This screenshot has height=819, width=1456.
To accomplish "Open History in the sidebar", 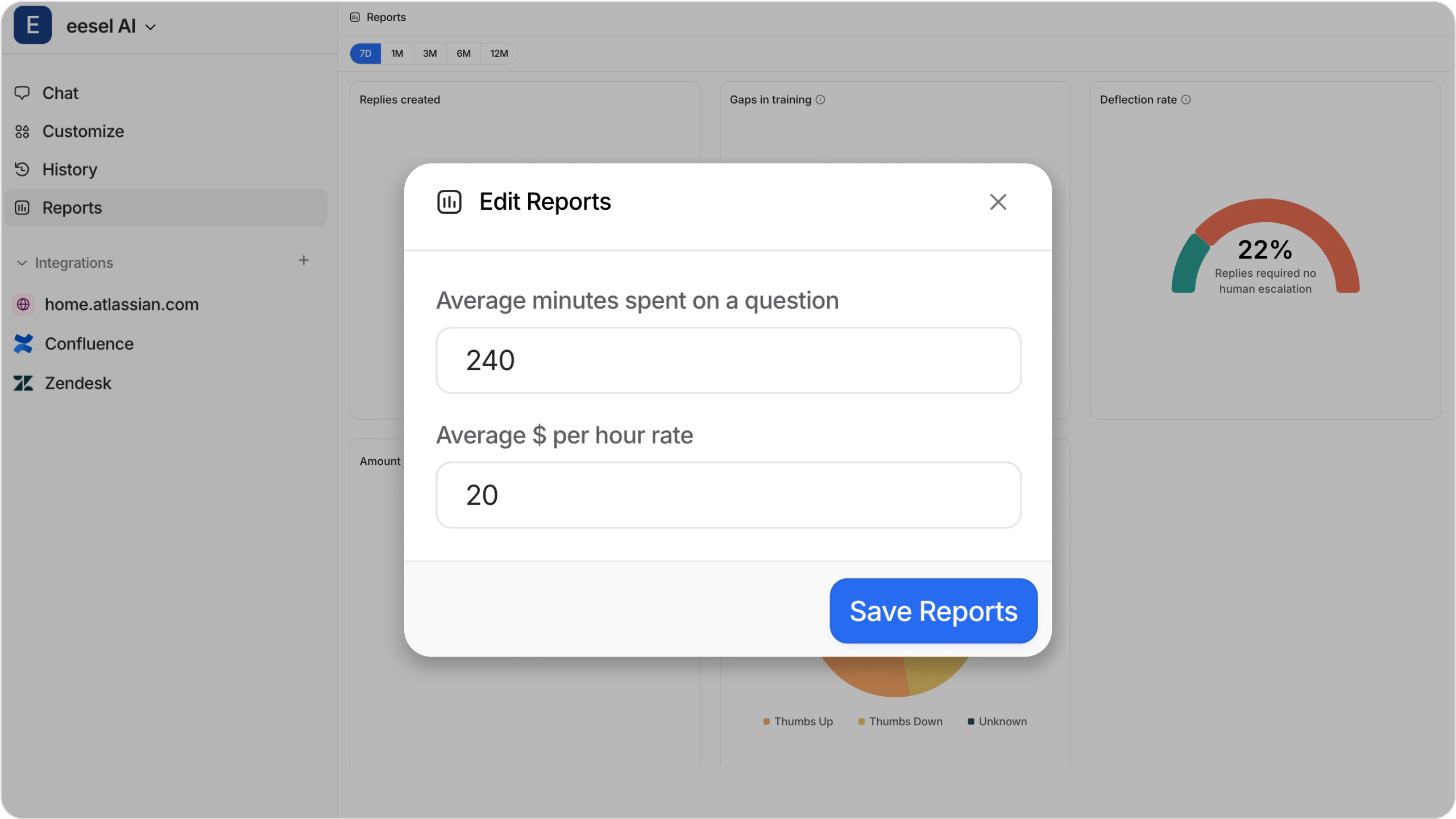I will pyautogui.click(x=166, y=169).
